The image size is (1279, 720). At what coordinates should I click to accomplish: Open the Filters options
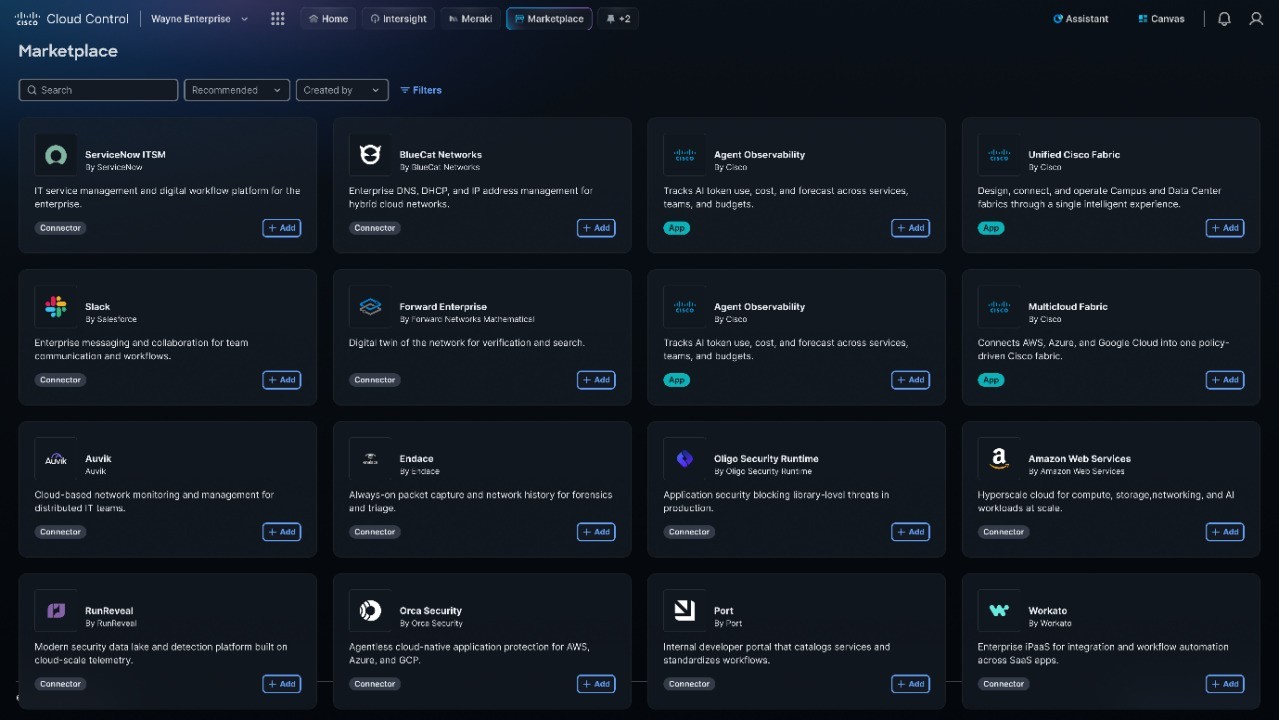pyautogui.click(x=421, y=90)
